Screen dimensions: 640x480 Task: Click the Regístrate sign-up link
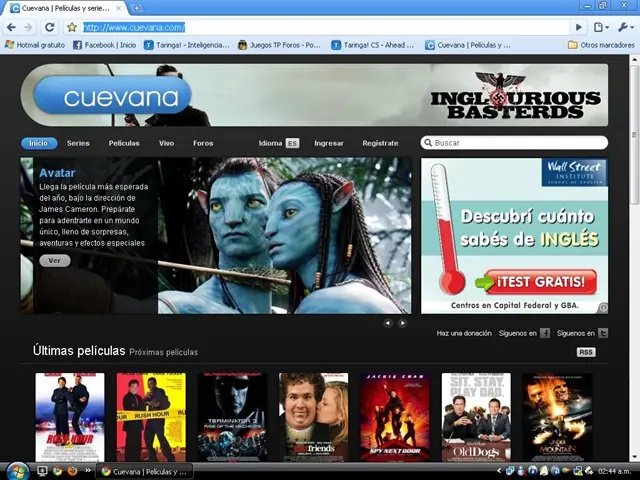click(380, 143)
